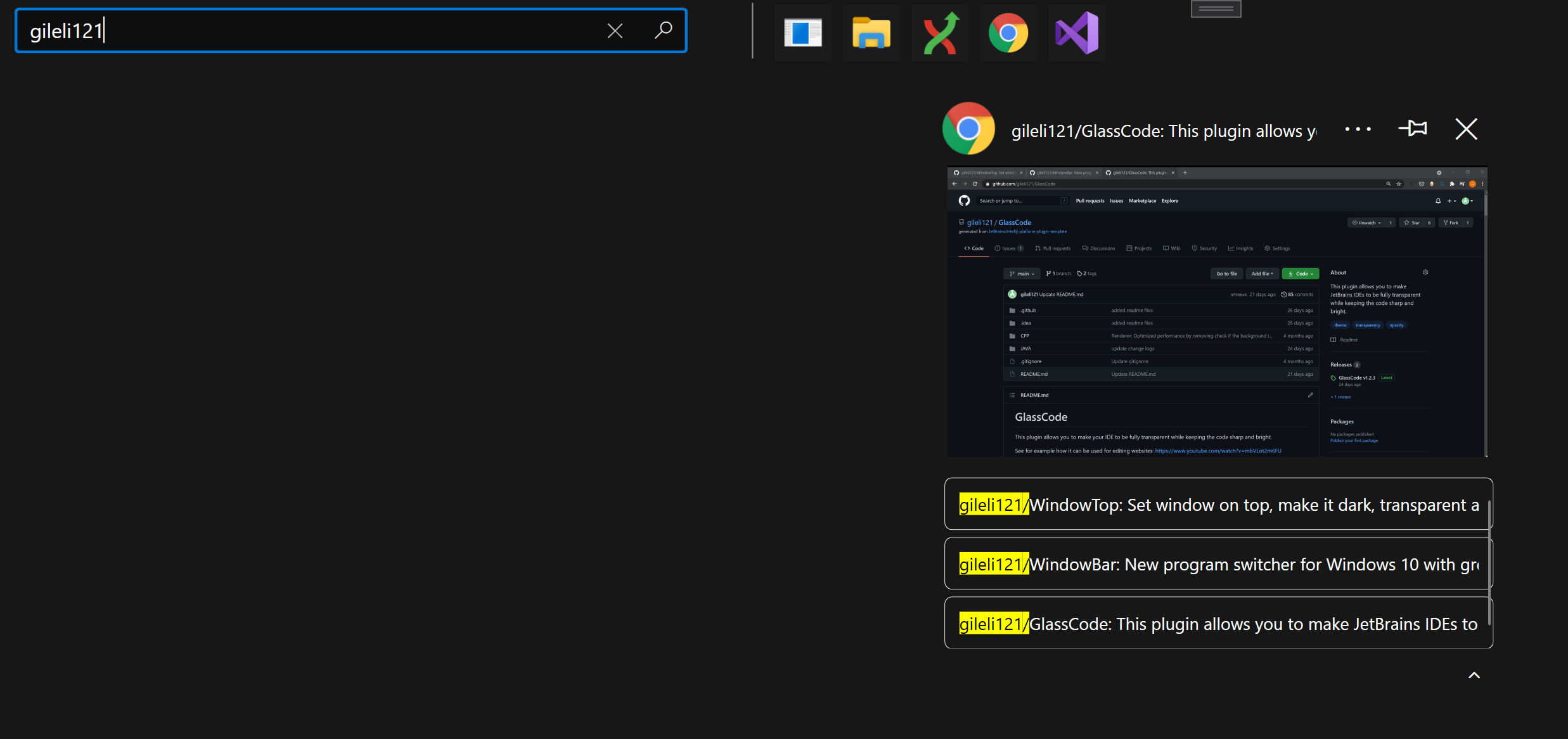The height and width of the screenshot is (739, 1568).
Task: Select the GlassCode GitHub page thumbnail
Action: 1217,312
